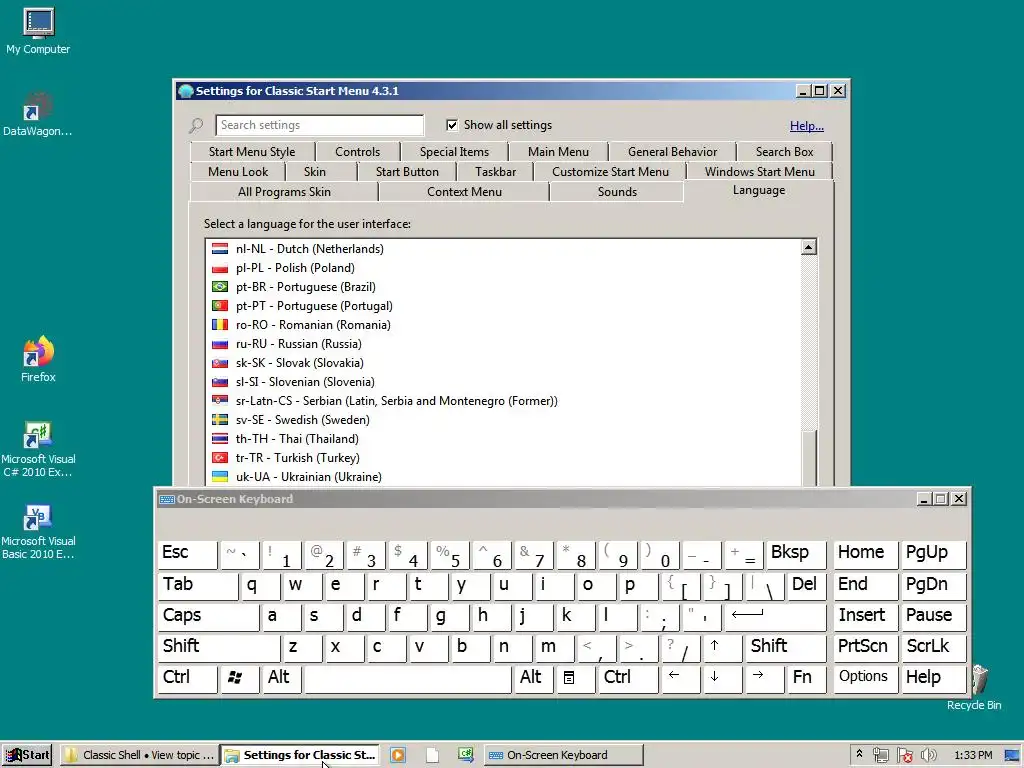Click the right arrow key on On-Screen Keyboard

click(x=764, y=678)
